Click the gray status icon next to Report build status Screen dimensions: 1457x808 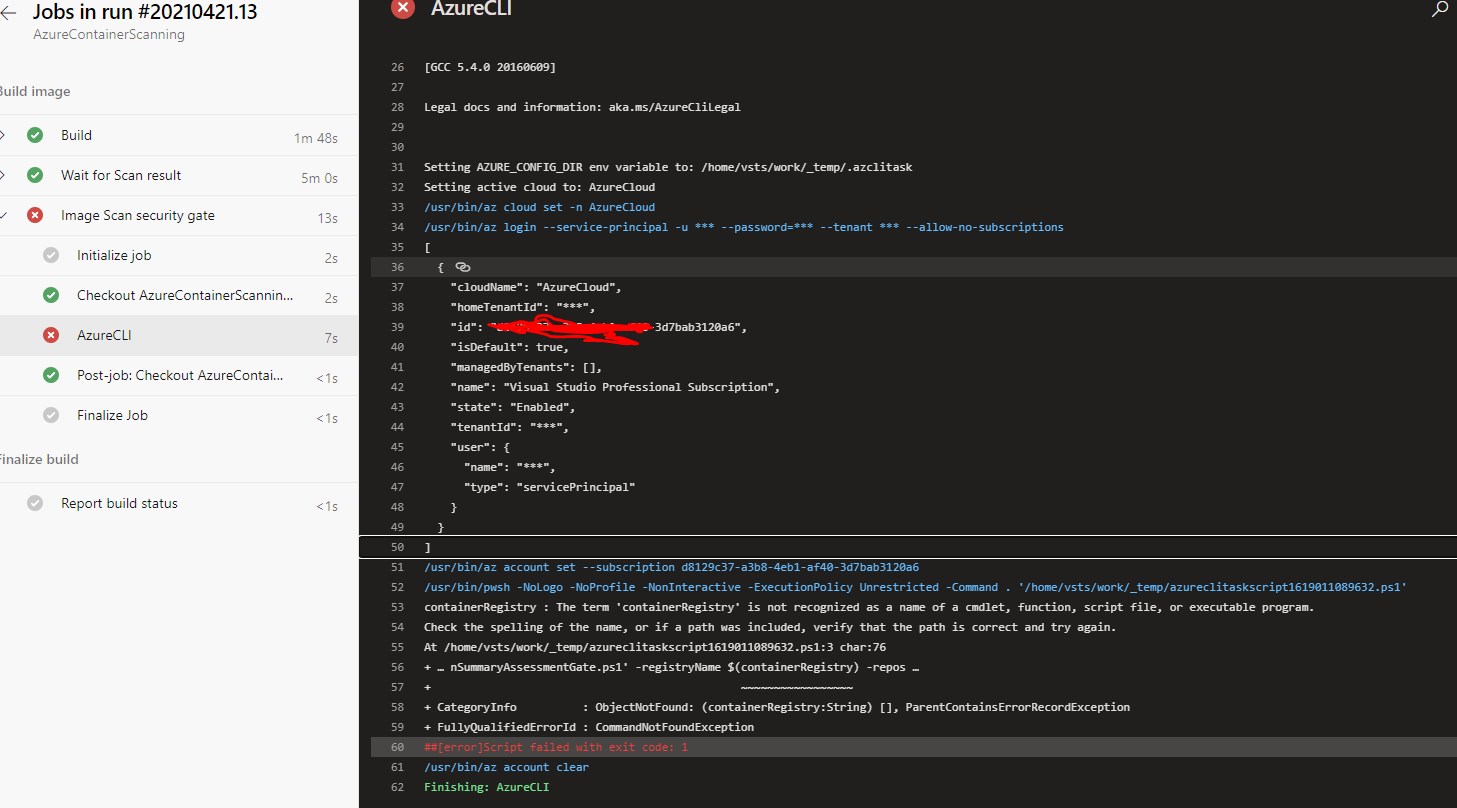(35, 503)
